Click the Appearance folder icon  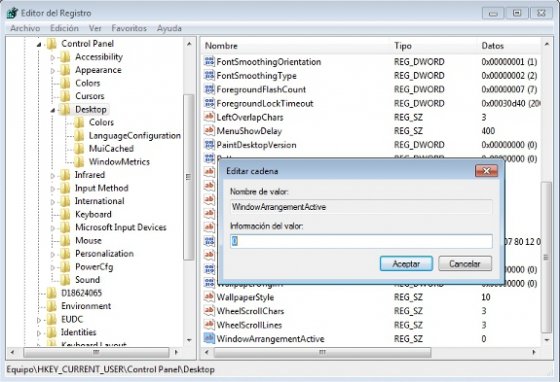(x=65, y=70)
